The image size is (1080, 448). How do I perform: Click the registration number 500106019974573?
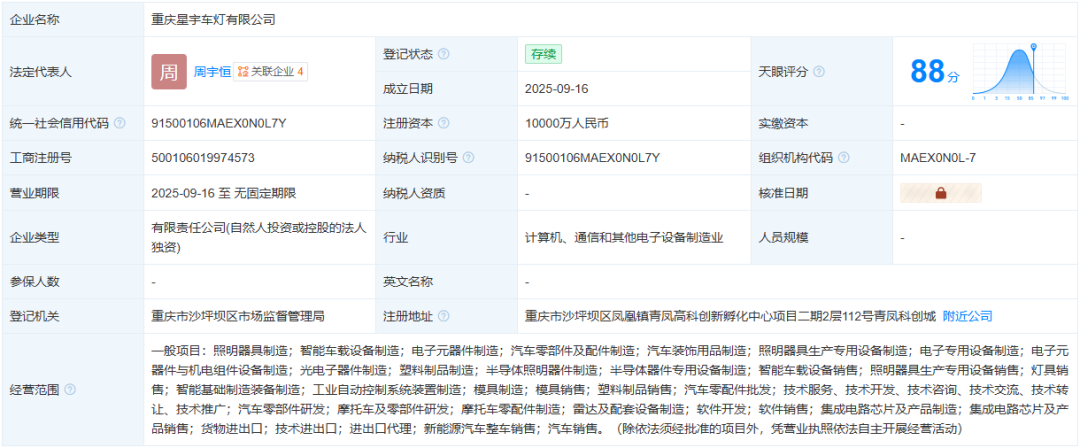tap(202, 158)
